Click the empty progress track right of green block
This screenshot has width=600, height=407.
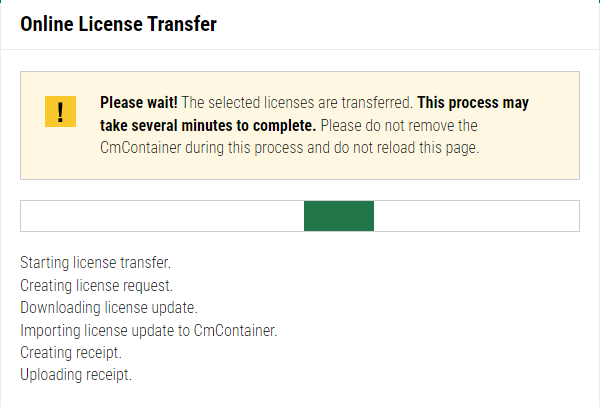click(476, 216)
